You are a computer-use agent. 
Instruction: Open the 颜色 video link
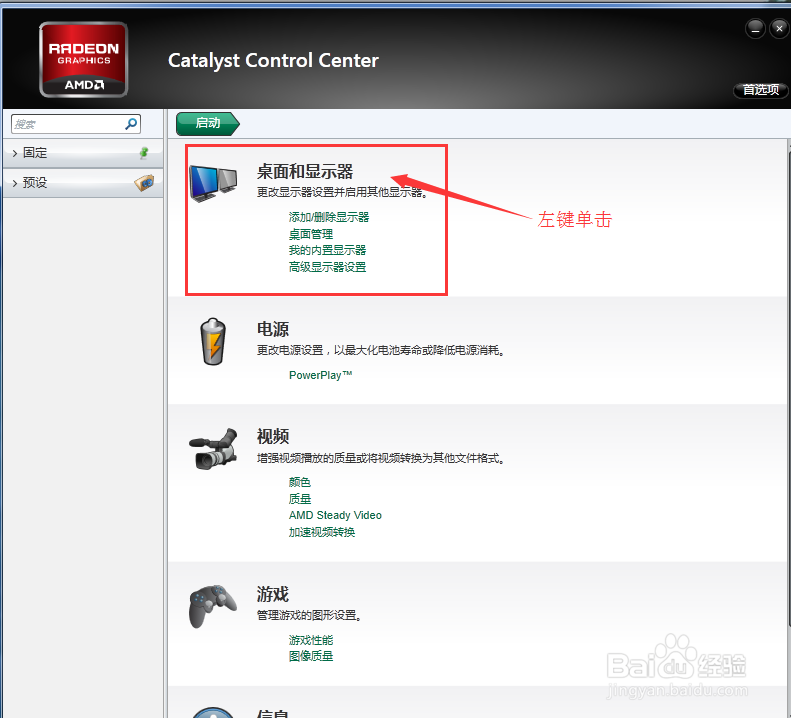(x=300, y=482)
